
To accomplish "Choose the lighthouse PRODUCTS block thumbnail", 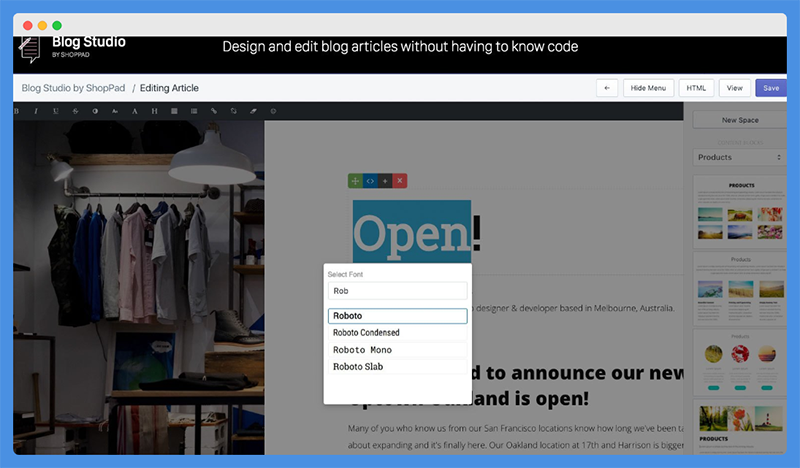I will click(x=740, y=427).
